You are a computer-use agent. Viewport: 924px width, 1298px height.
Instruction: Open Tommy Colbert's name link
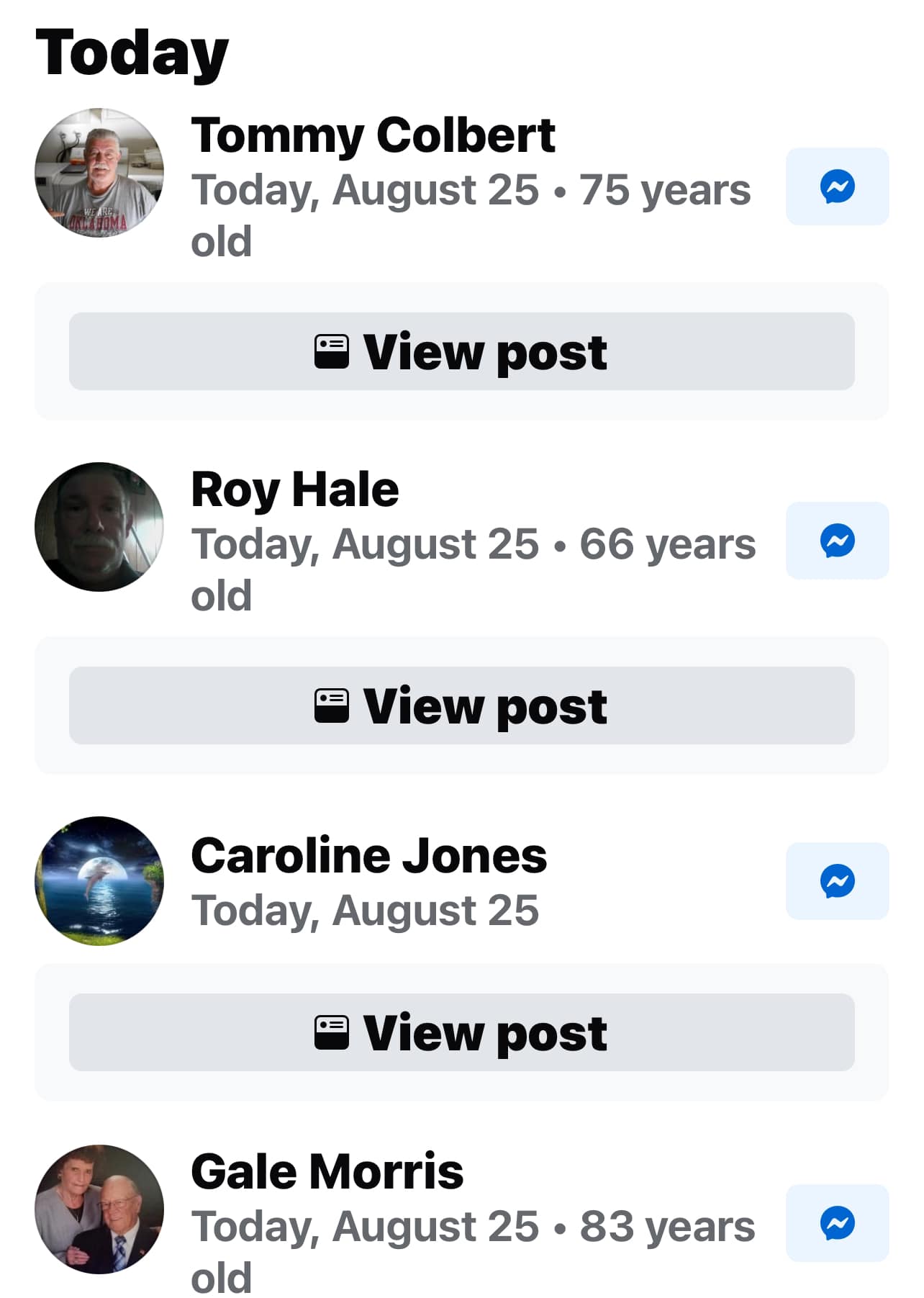tap(373, 135)
